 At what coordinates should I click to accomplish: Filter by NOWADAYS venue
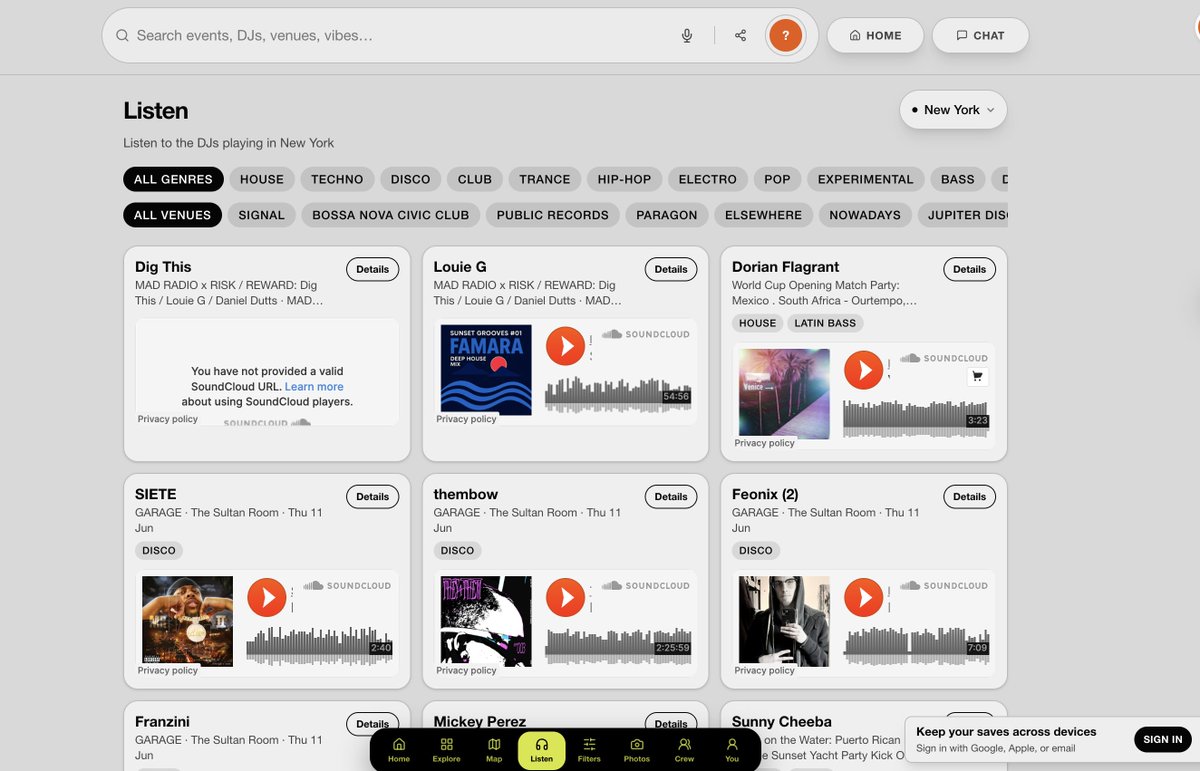coord(865,215)
